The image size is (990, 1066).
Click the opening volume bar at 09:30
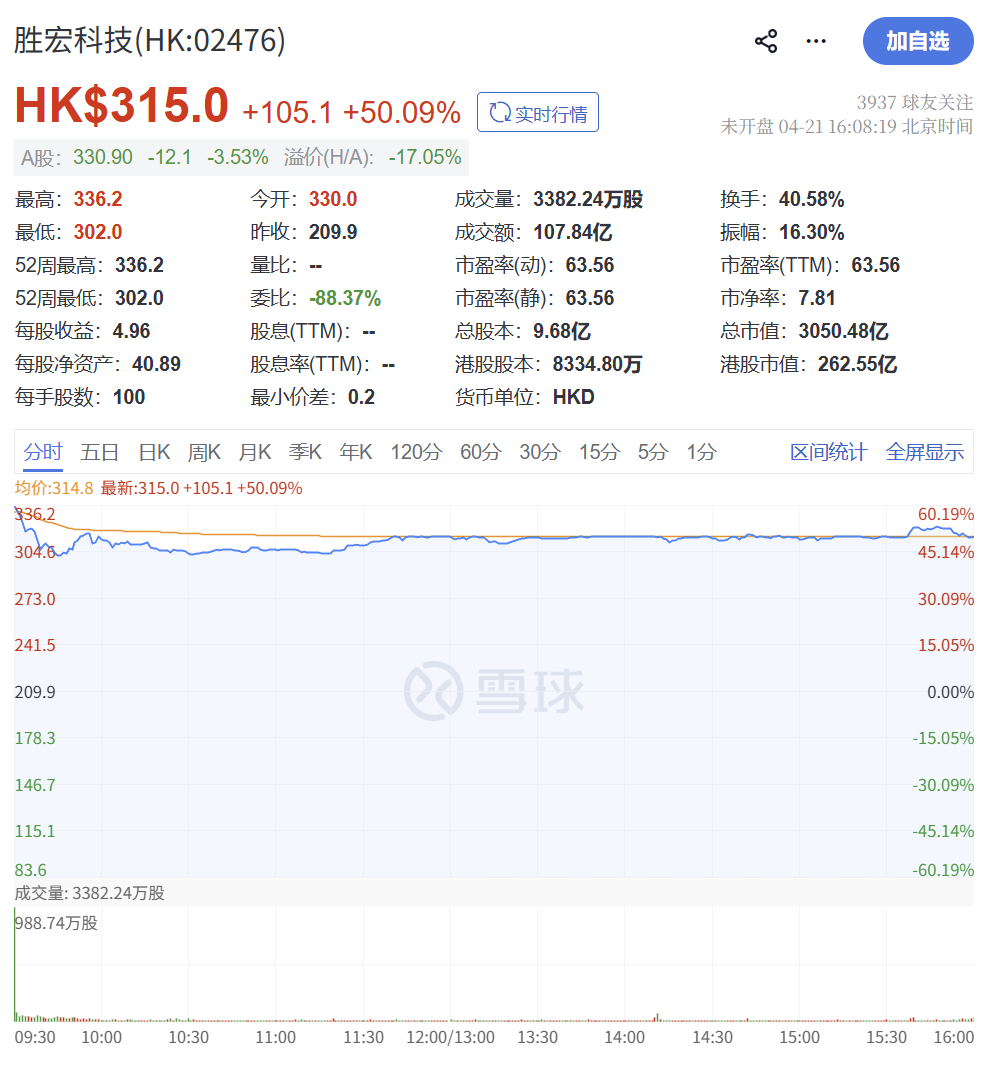pyautogui.click(x=14, y=967)
